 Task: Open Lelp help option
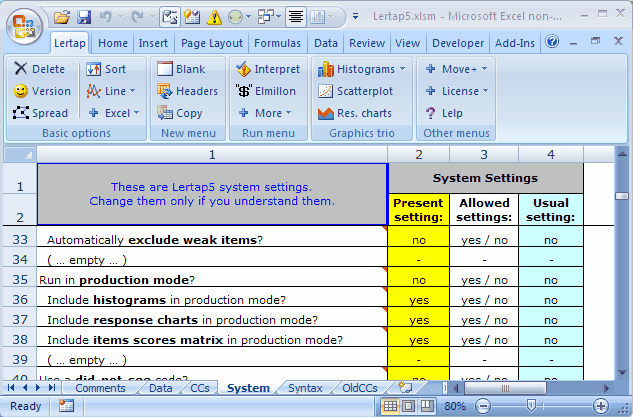[x=444, y=113]
